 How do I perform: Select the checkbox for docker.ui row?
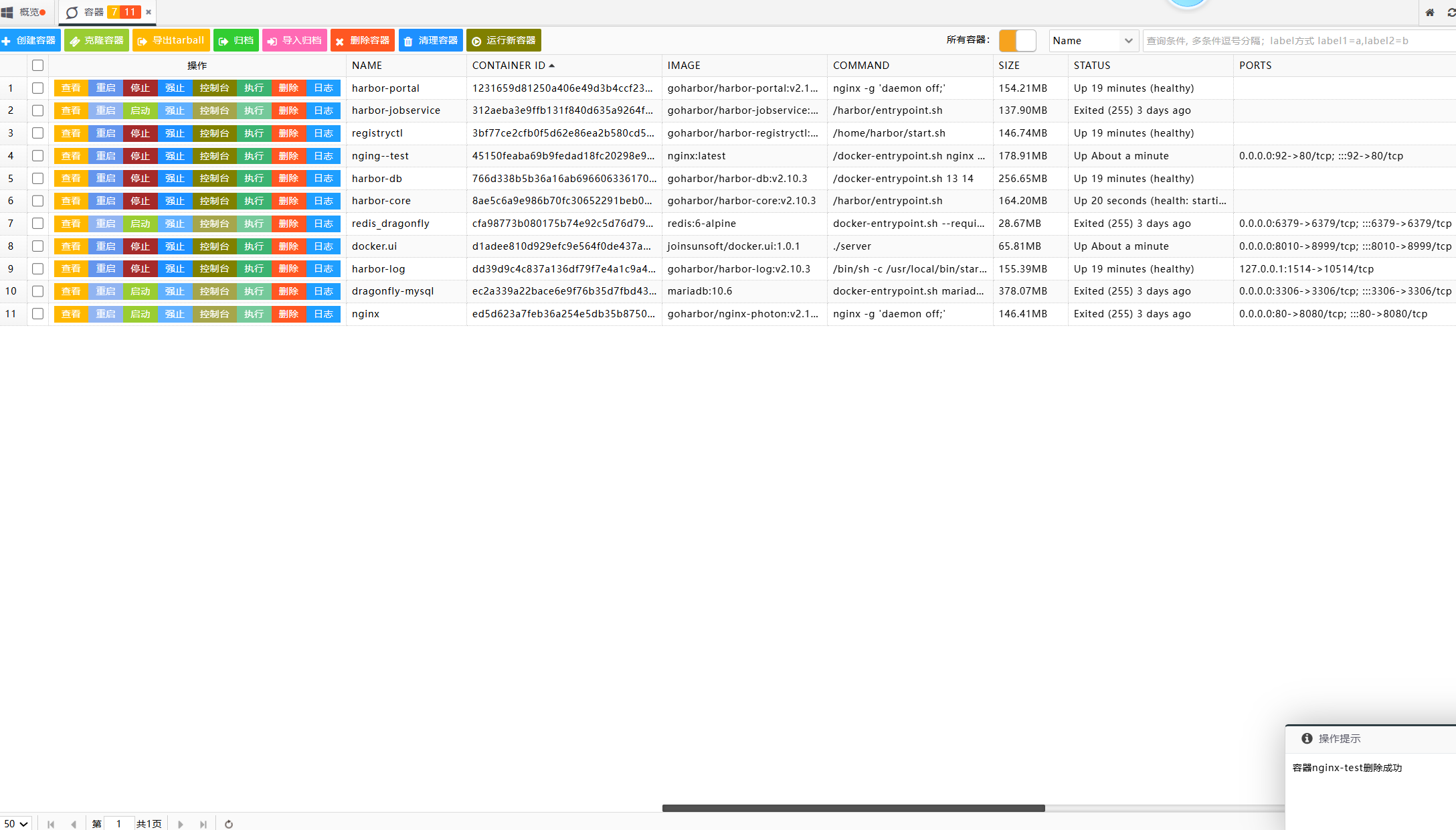click(x=37, y=246)
